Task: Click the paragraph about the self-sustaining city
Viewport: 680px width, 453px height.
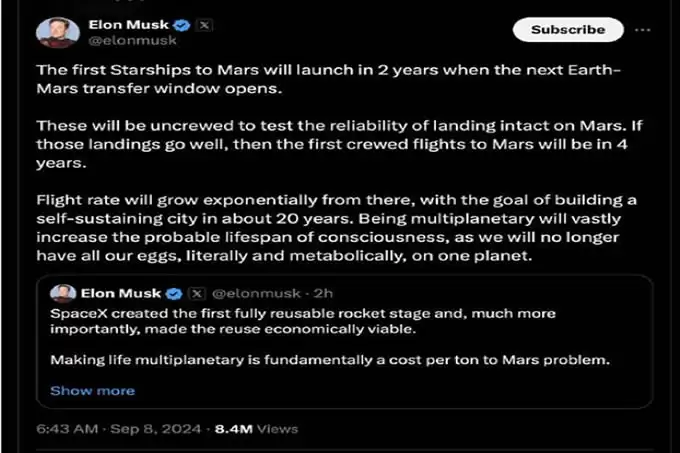Action: click(x=337, y=228)
